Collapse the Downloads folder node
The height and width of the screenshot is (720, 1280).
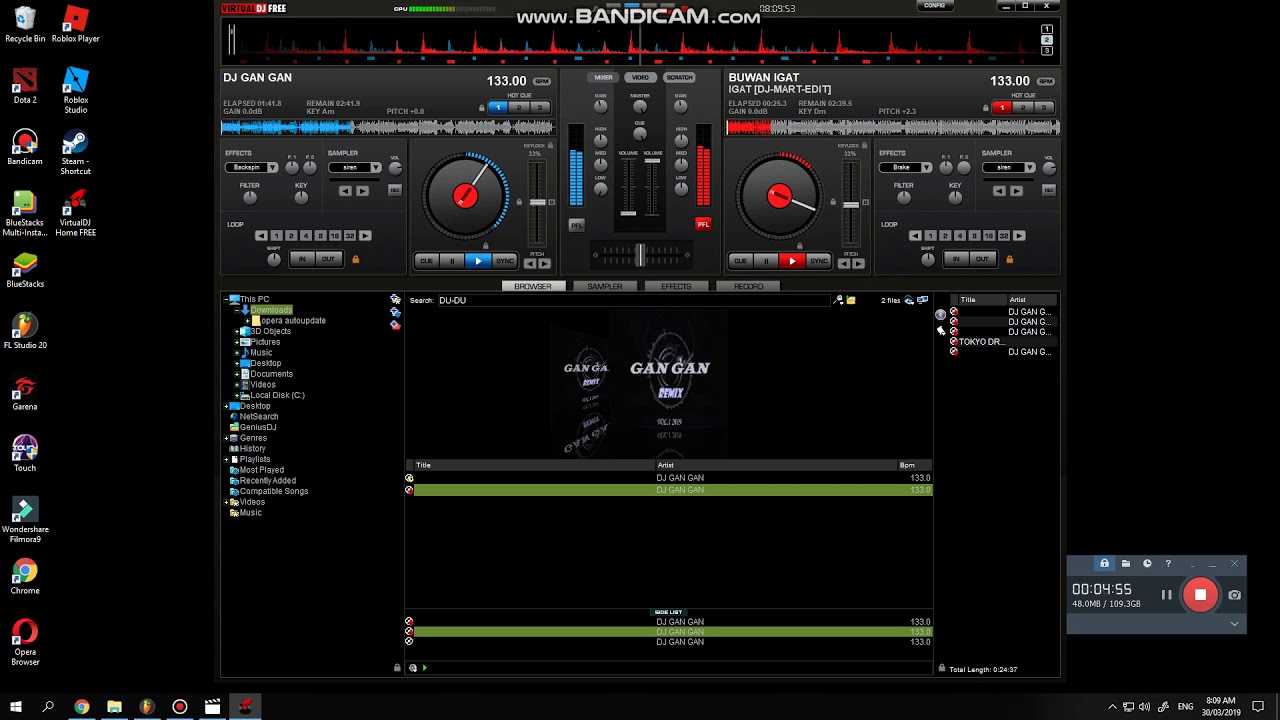point(237,310)
